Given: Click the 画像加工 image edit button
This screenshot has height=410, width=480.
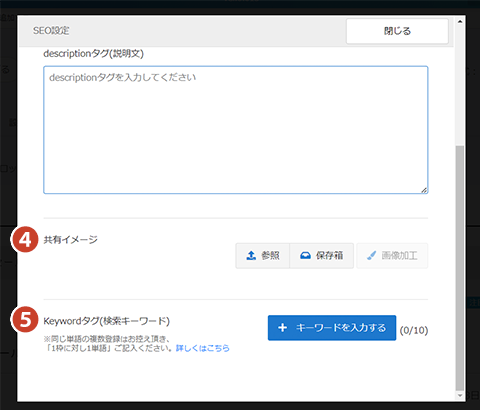Looking at the screenshot, I should (392, 256).
